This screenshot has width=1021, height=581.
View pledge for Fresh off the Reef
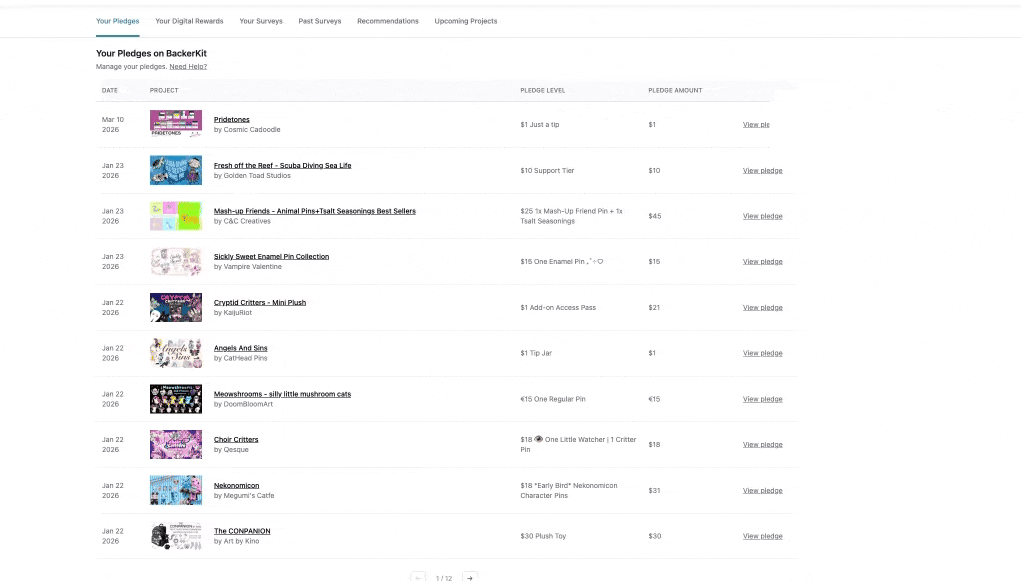pos(762,171)
